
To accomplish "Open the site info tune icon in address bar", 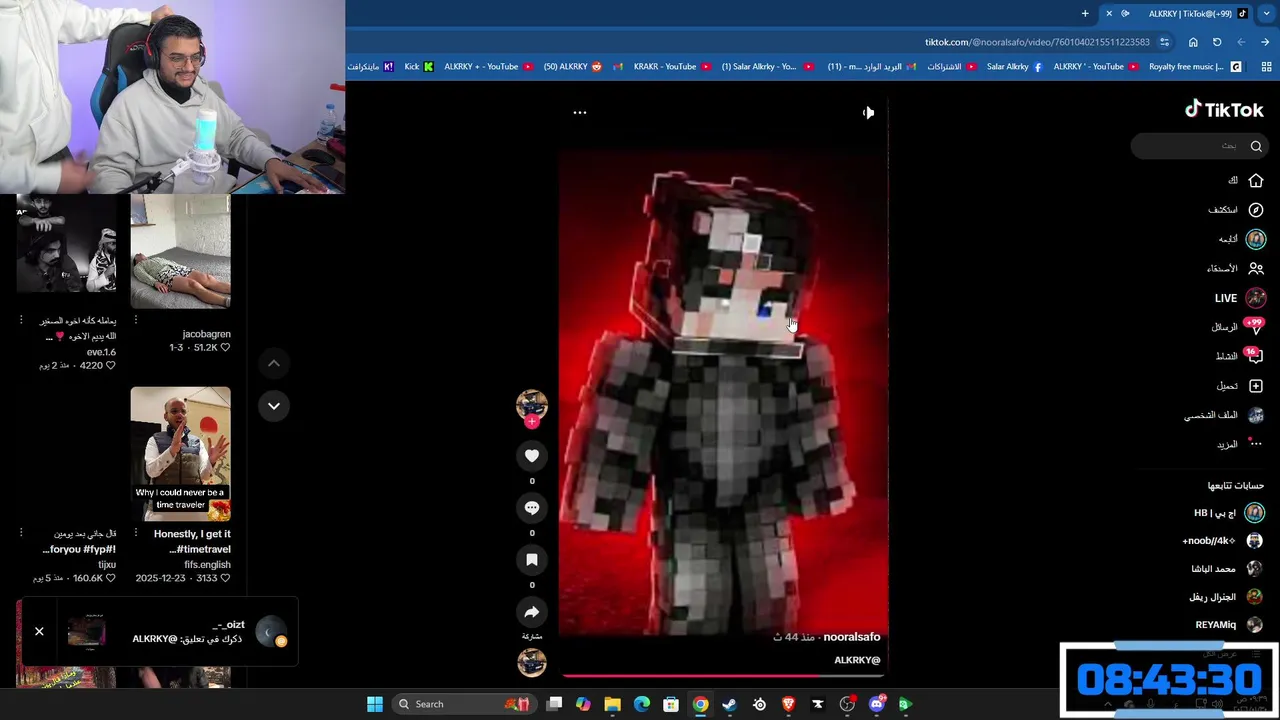I will pyautogui.click(x=1164, y=42).
